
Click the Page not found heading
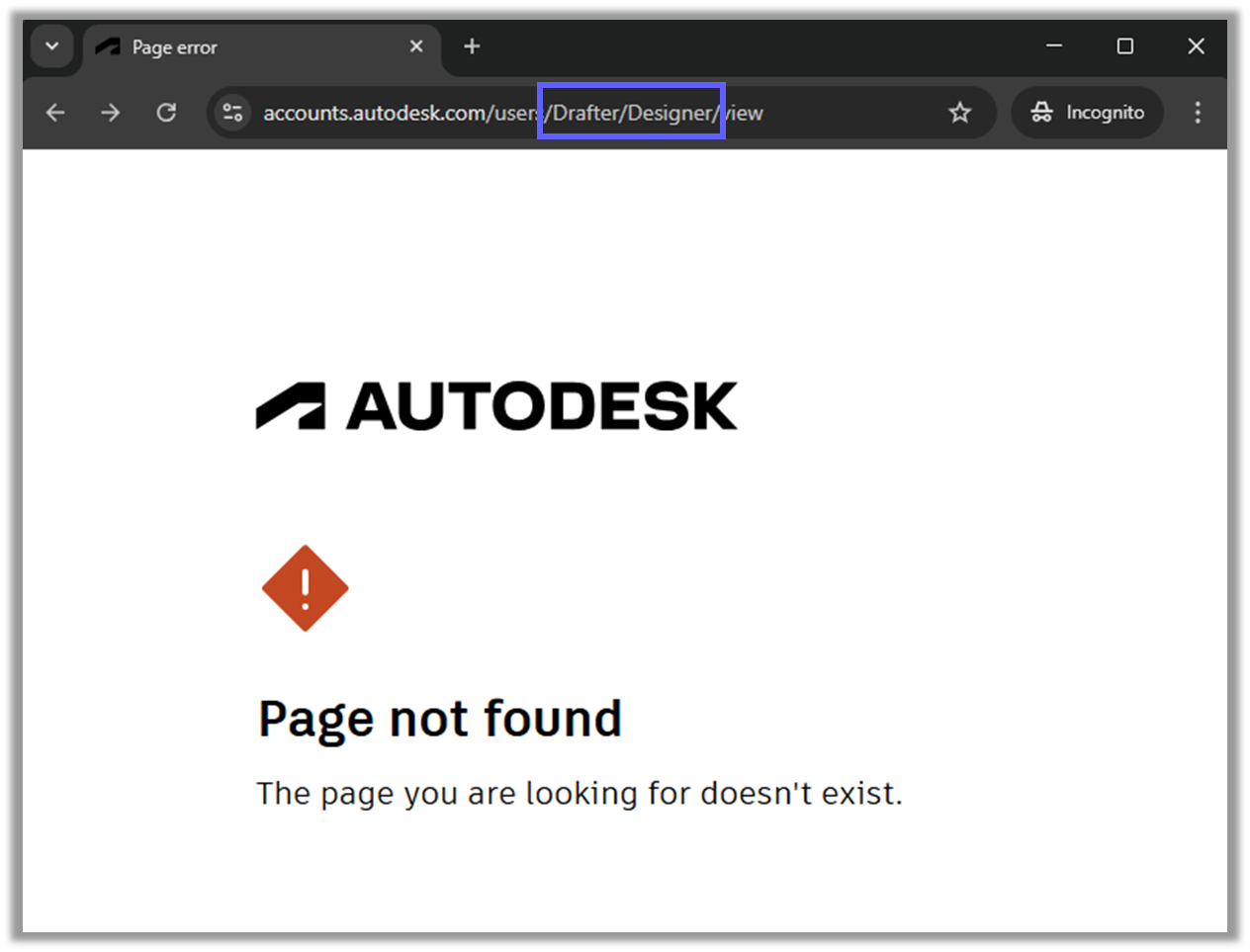(x=439, y=718)
